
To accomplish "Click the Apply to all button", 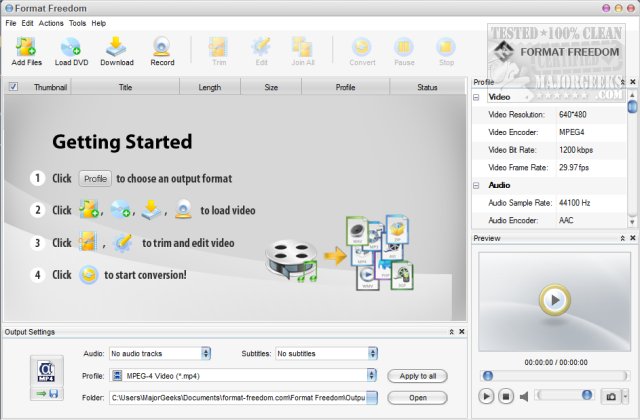I will point(418,376).
